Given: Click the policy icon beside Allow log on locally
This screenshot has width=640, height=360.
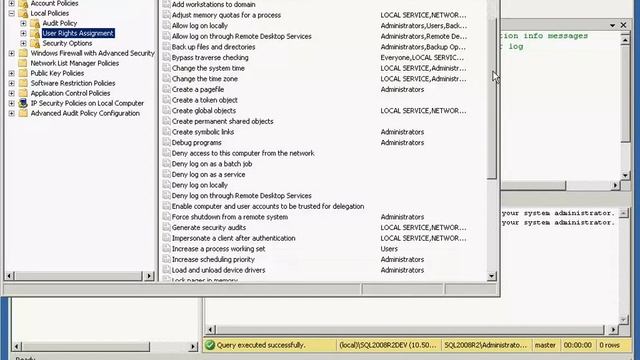Looking at the screenshot, I should coord(166,25).
